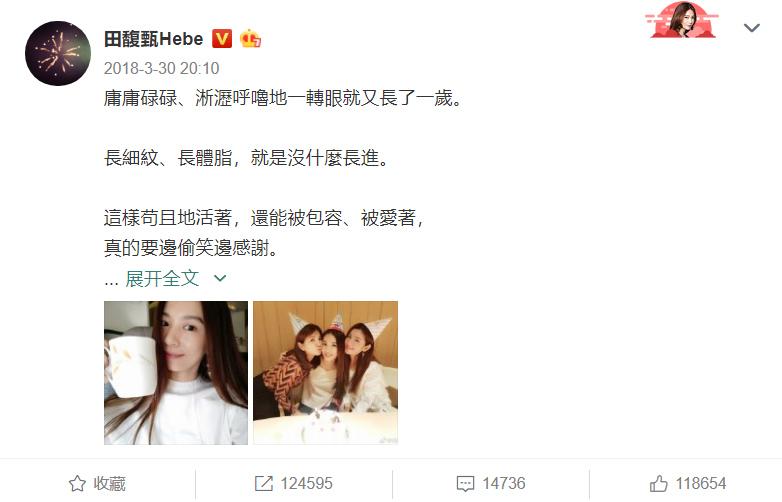Toggle like on count 118654
The image size is (782, 502).
coord(688,483)
